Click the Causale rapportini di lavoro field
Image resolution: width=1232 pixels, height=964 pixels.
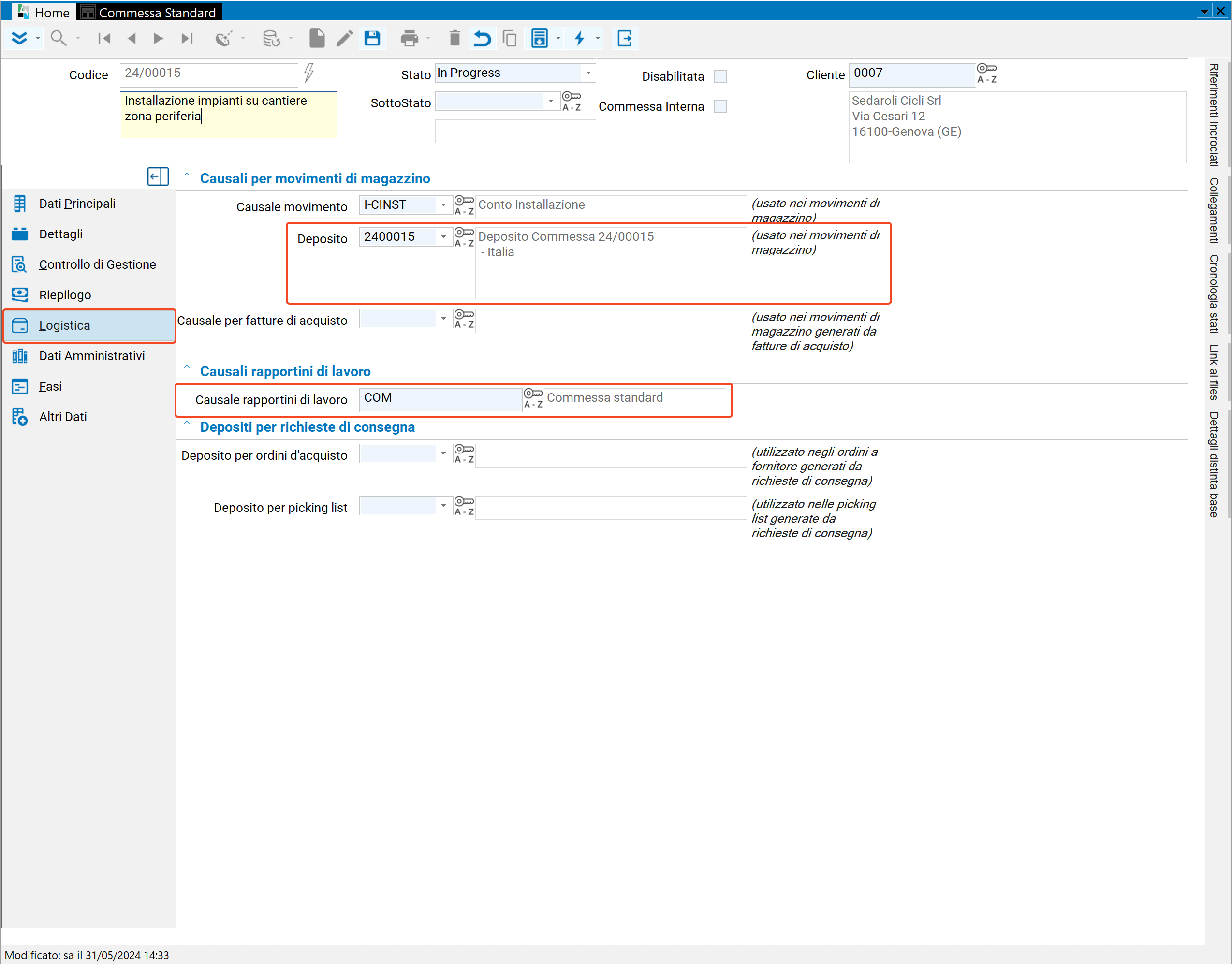click(440, 398)
